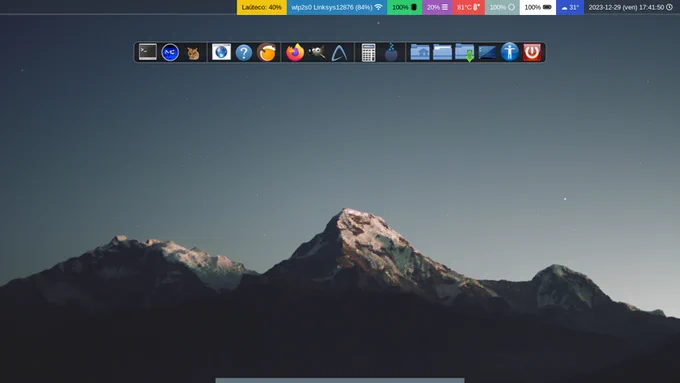
Task: Click the dark blue desktop wallpaper icon
Action: (487, 52)
